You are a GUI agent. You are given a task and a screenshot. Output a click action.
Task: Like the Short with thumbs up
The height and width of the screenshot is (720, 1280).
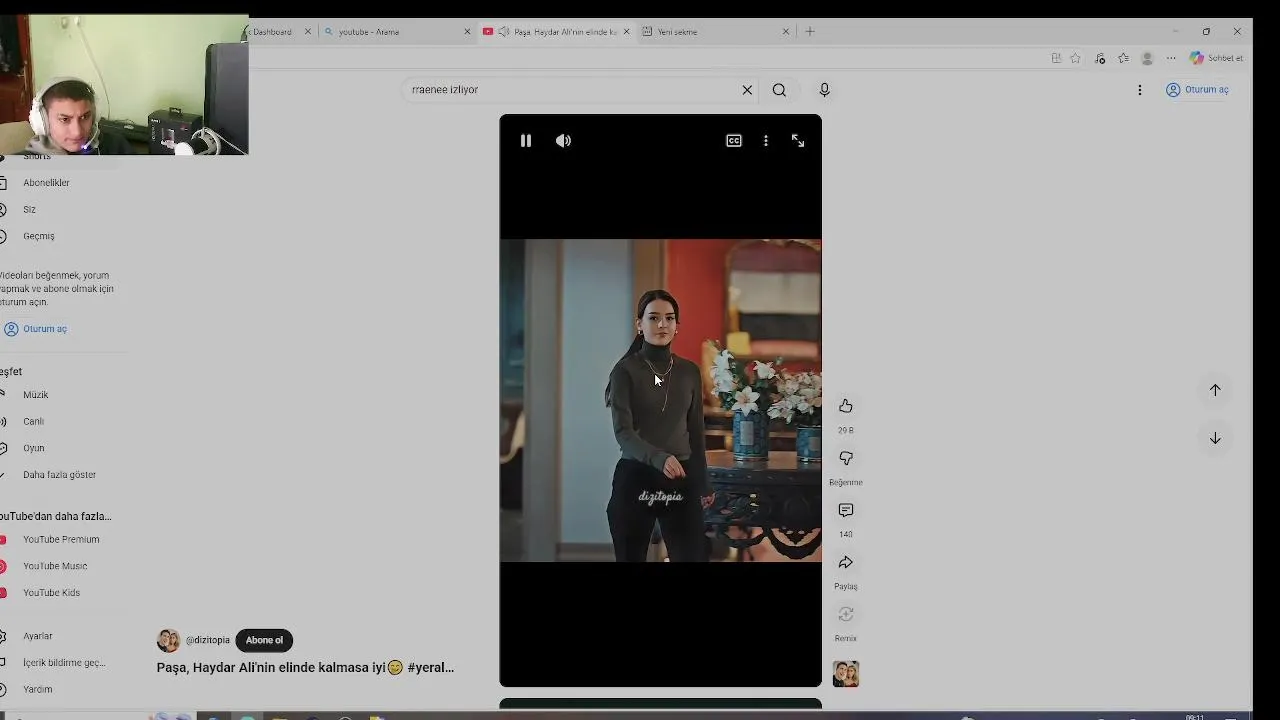(846, 406)
